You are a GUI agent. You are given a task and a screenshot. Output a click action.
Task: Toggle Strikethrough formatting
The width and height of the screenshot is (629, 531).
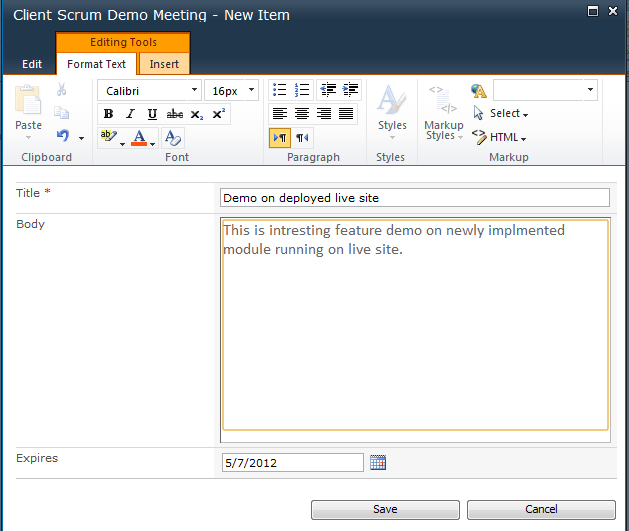(x=174, y=114)
